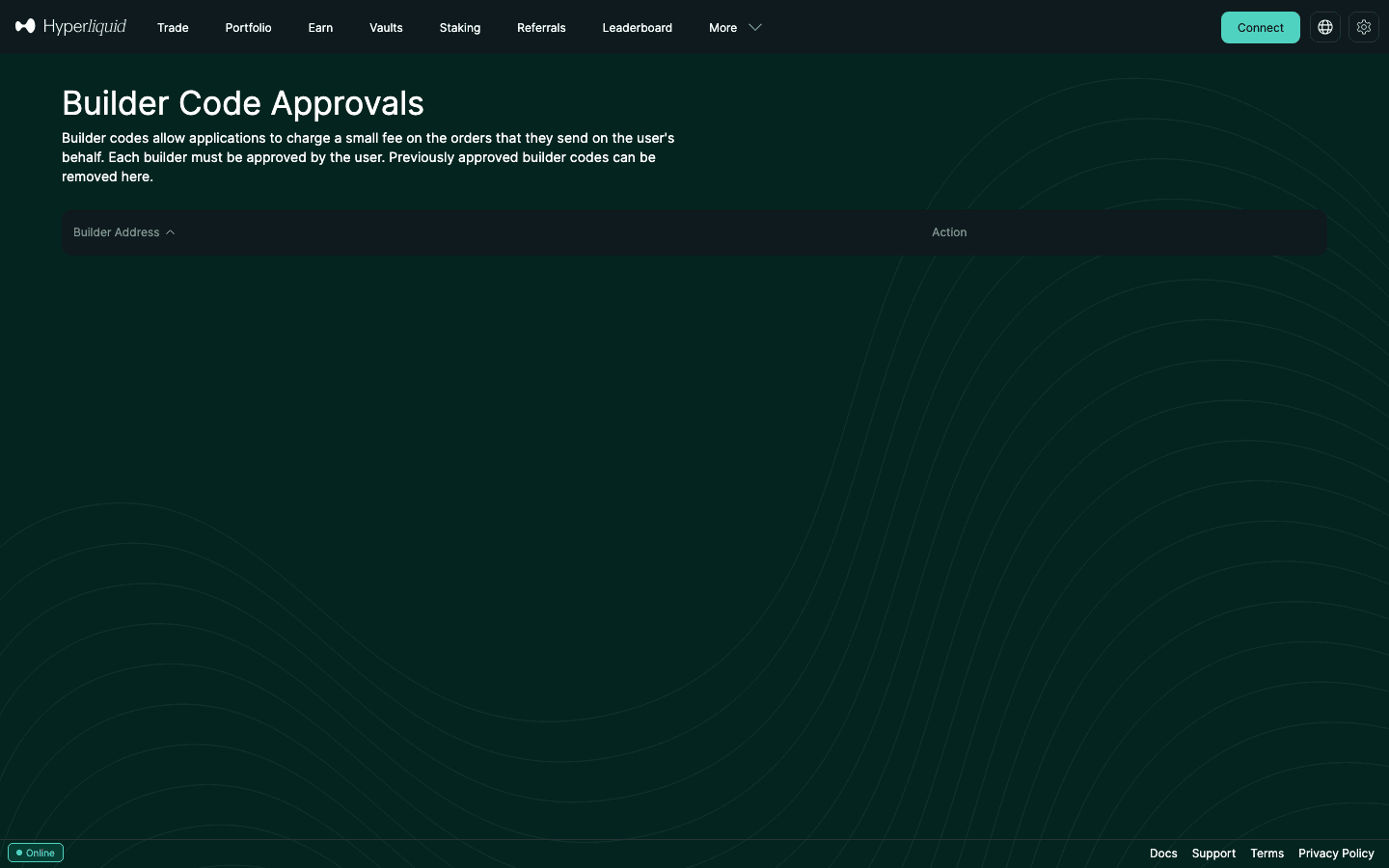Connect a wallet with the Connect button
This screenshot has width=1389, height=868.
(1261, 27)
